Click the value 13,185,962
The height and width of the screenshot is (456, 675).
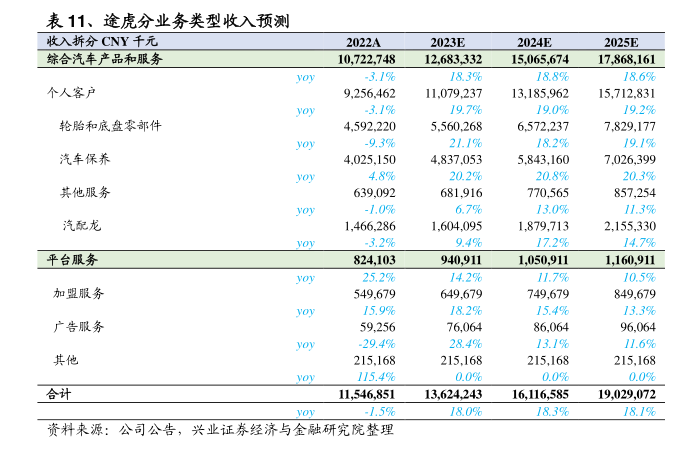point(540,93)
